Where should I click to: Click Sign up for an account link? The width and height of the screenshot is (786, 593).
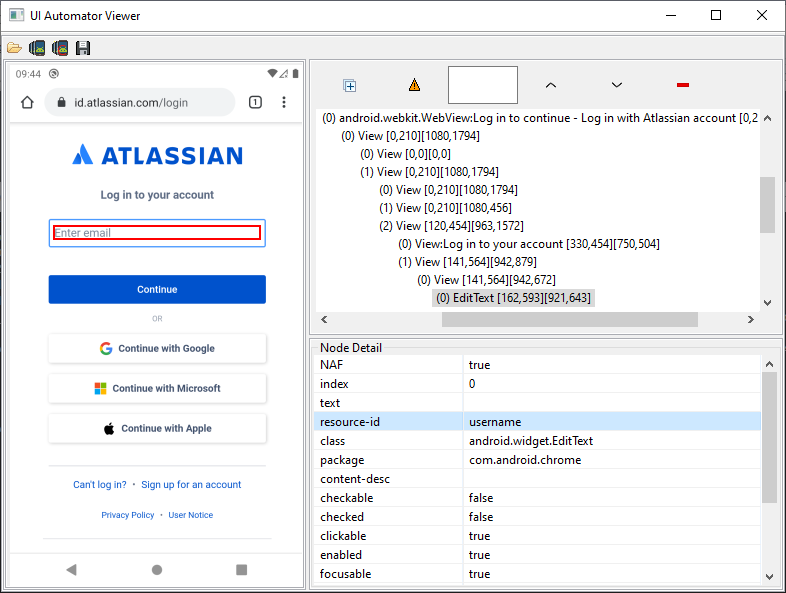click(191, 485)
